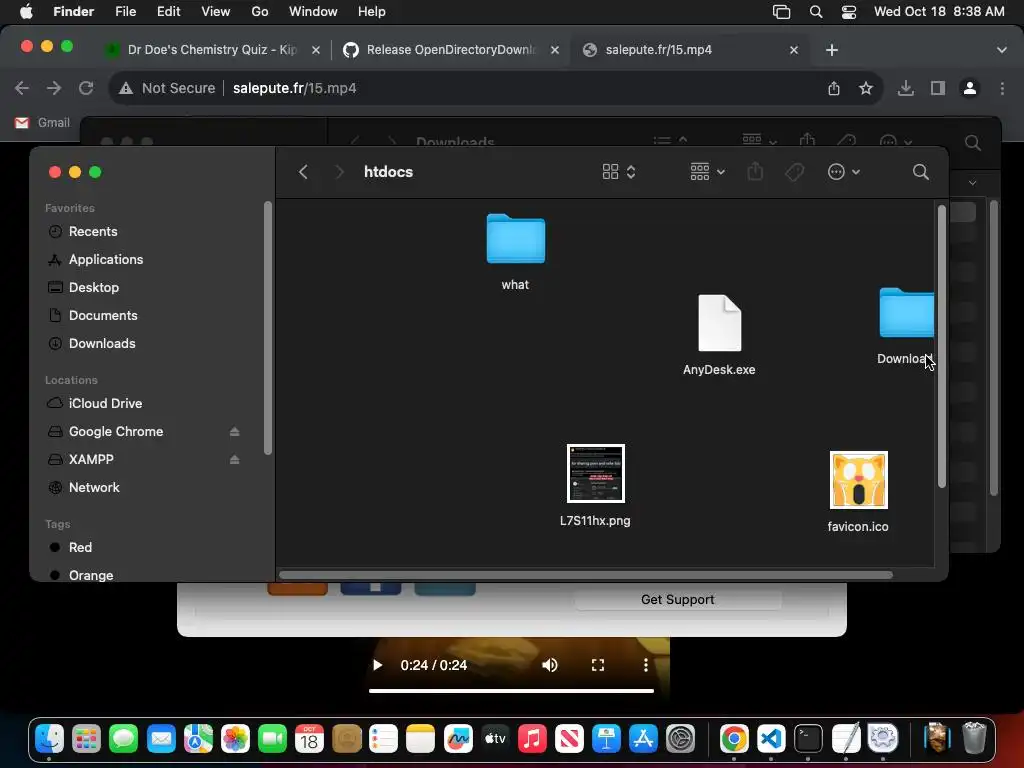Image resolution: width=1024 pixels, height=768 pixels.
Task: Click the search icon in htdocs window
Action: click(920, 172)
